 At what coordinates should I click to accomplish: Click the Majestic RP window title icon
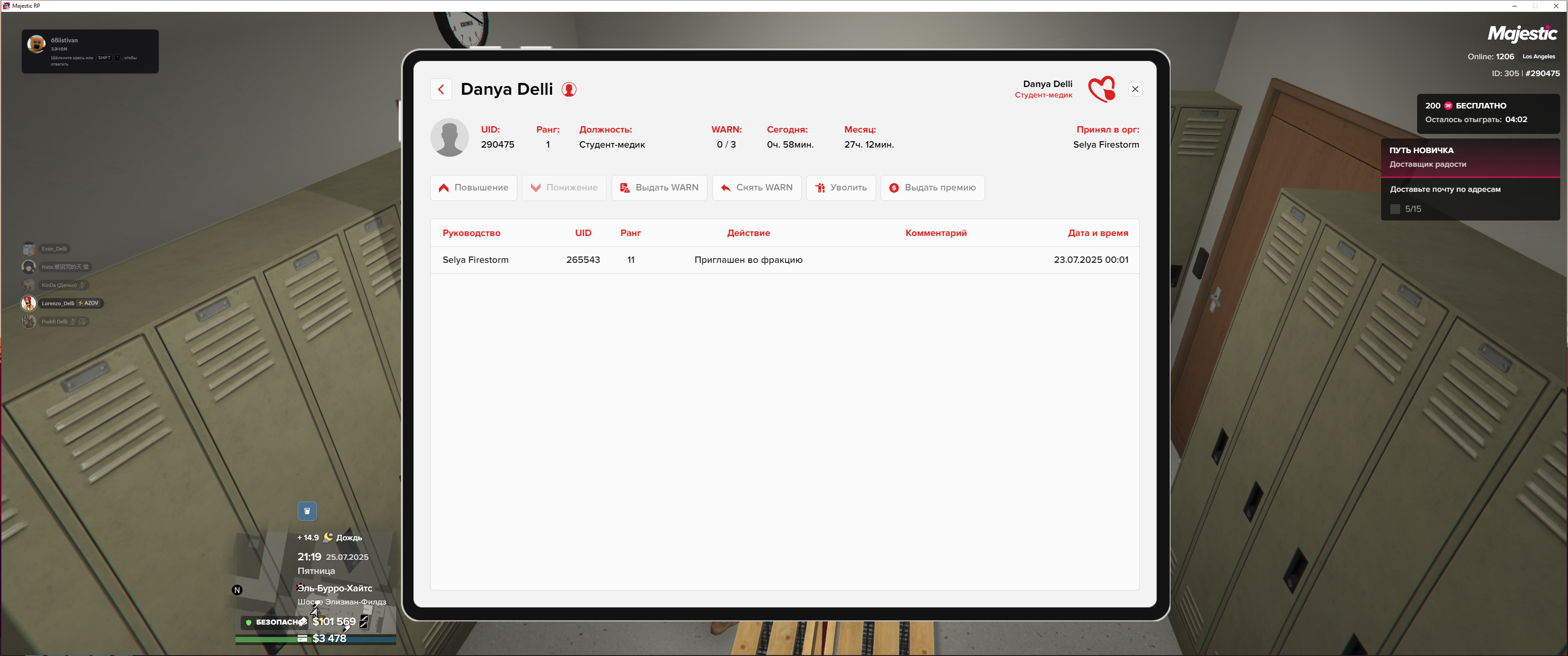tap(7, 5)
